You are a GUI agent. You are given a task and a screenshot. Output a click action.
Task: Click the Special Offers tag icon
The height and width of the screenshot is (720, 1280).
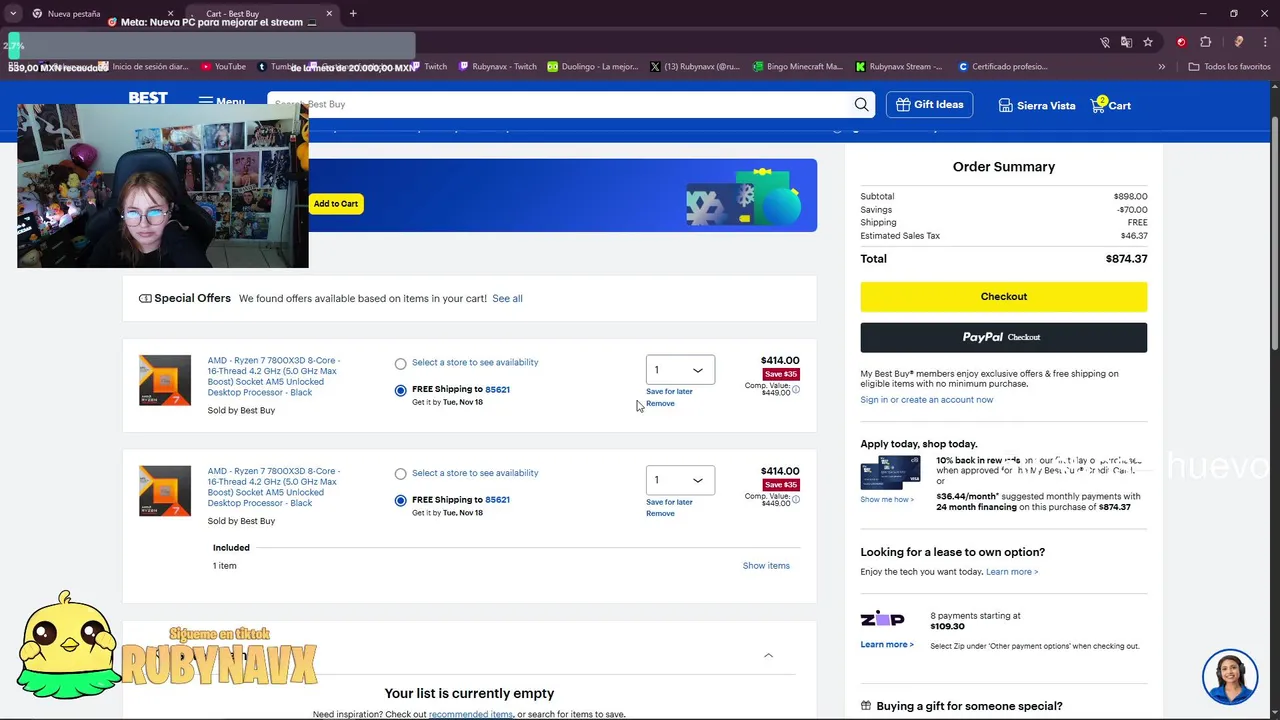[x=145, y=298]
